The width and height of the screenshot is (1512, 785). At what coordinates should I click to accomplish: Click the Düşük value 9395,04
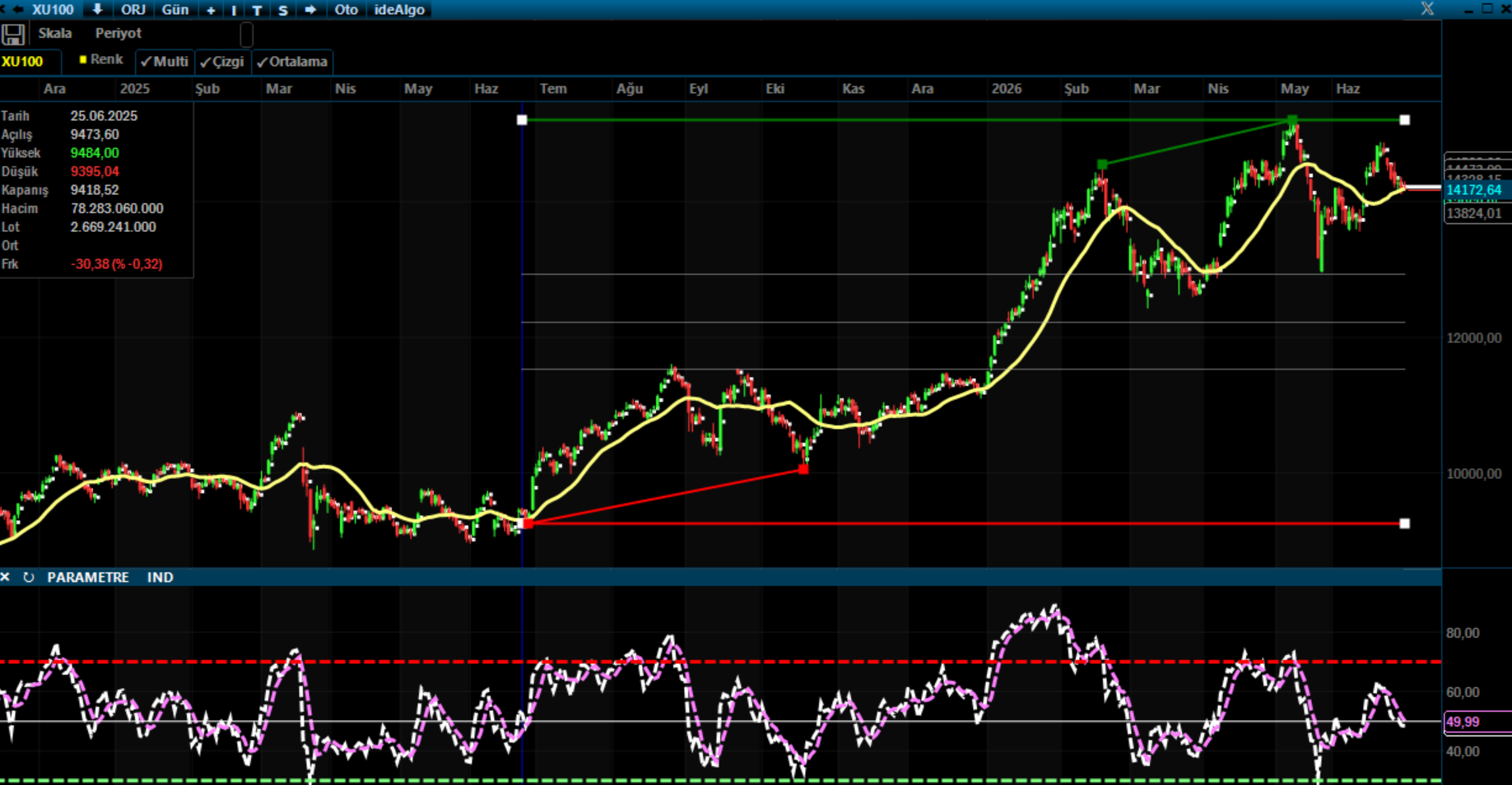[x=95, y=171]
